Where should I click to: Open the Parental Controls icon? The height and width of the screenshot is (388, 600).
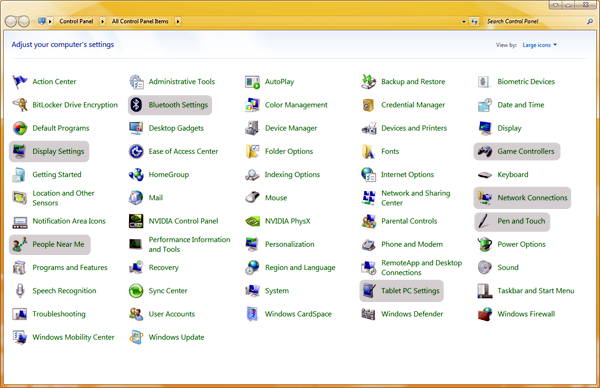point(368,221)
